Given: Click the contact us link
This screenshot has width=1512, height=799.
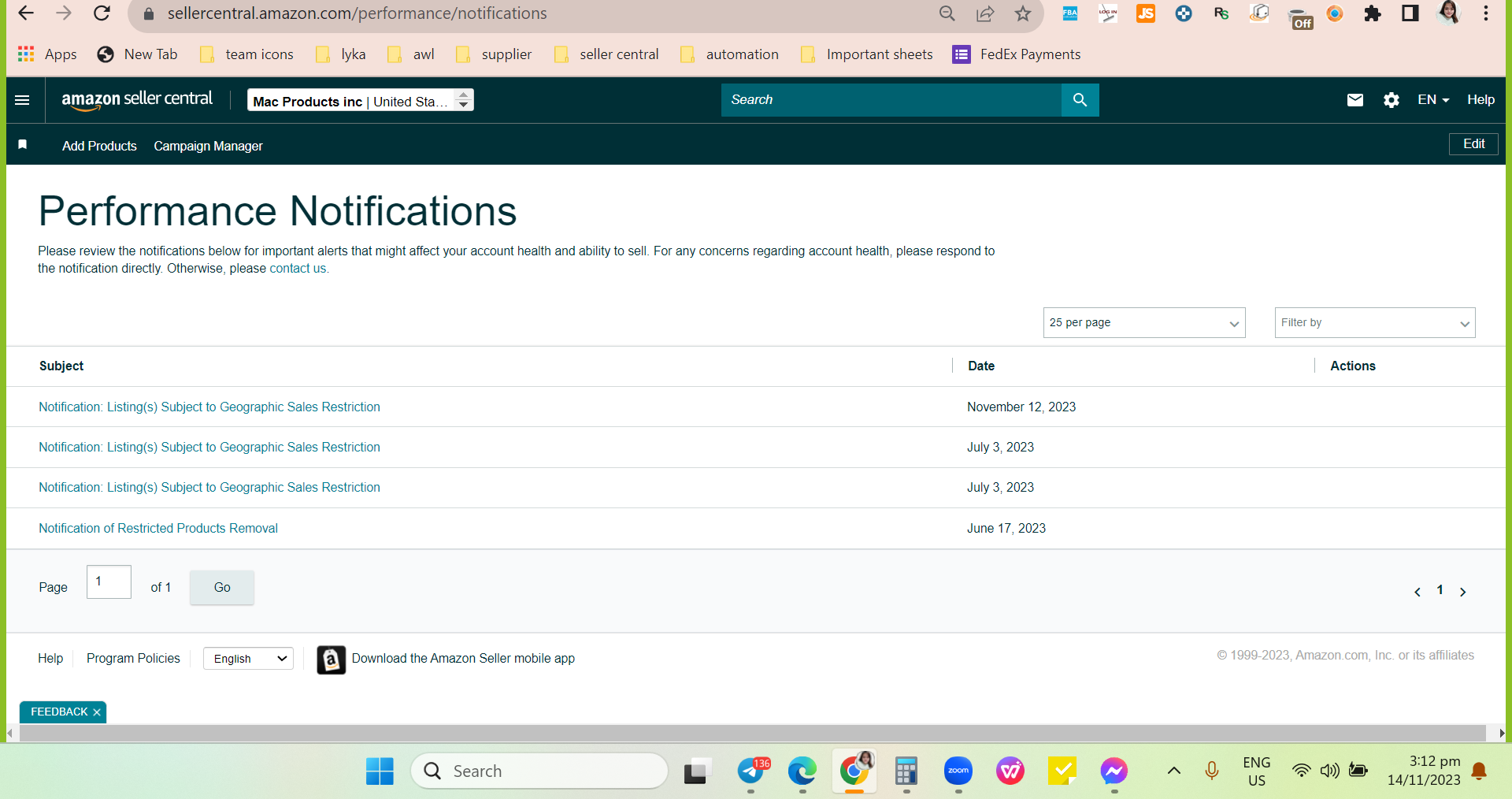Looking at the screenshot, I should (298, 269).
